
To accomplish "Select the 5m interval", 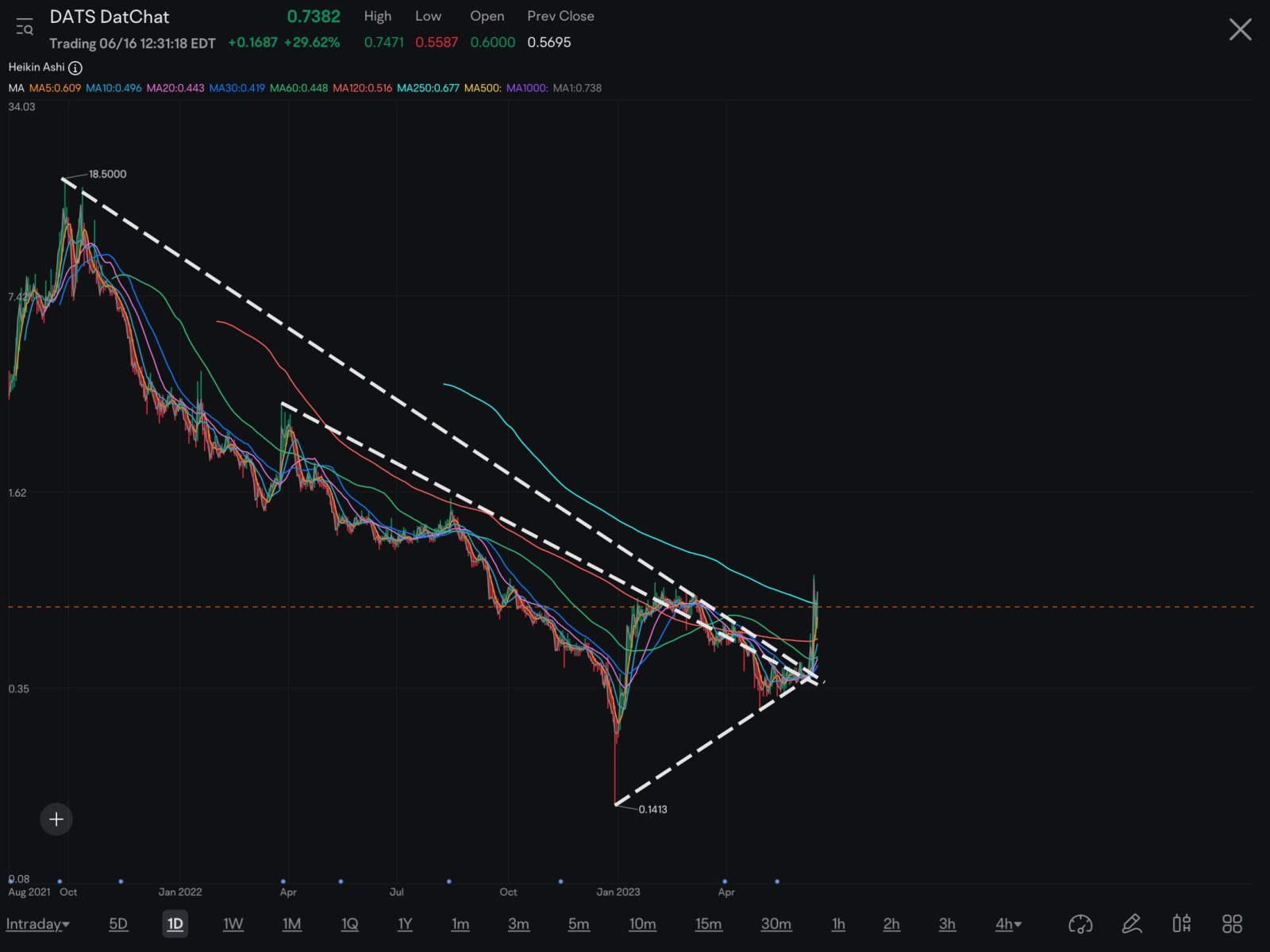I will (579, 924).
